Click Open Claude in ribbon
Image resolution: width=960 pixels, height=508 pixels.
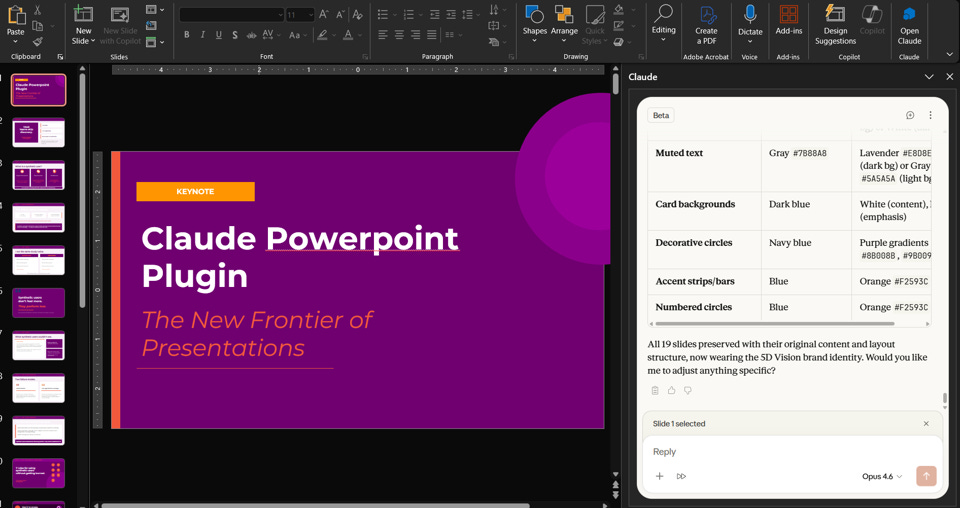909,24
